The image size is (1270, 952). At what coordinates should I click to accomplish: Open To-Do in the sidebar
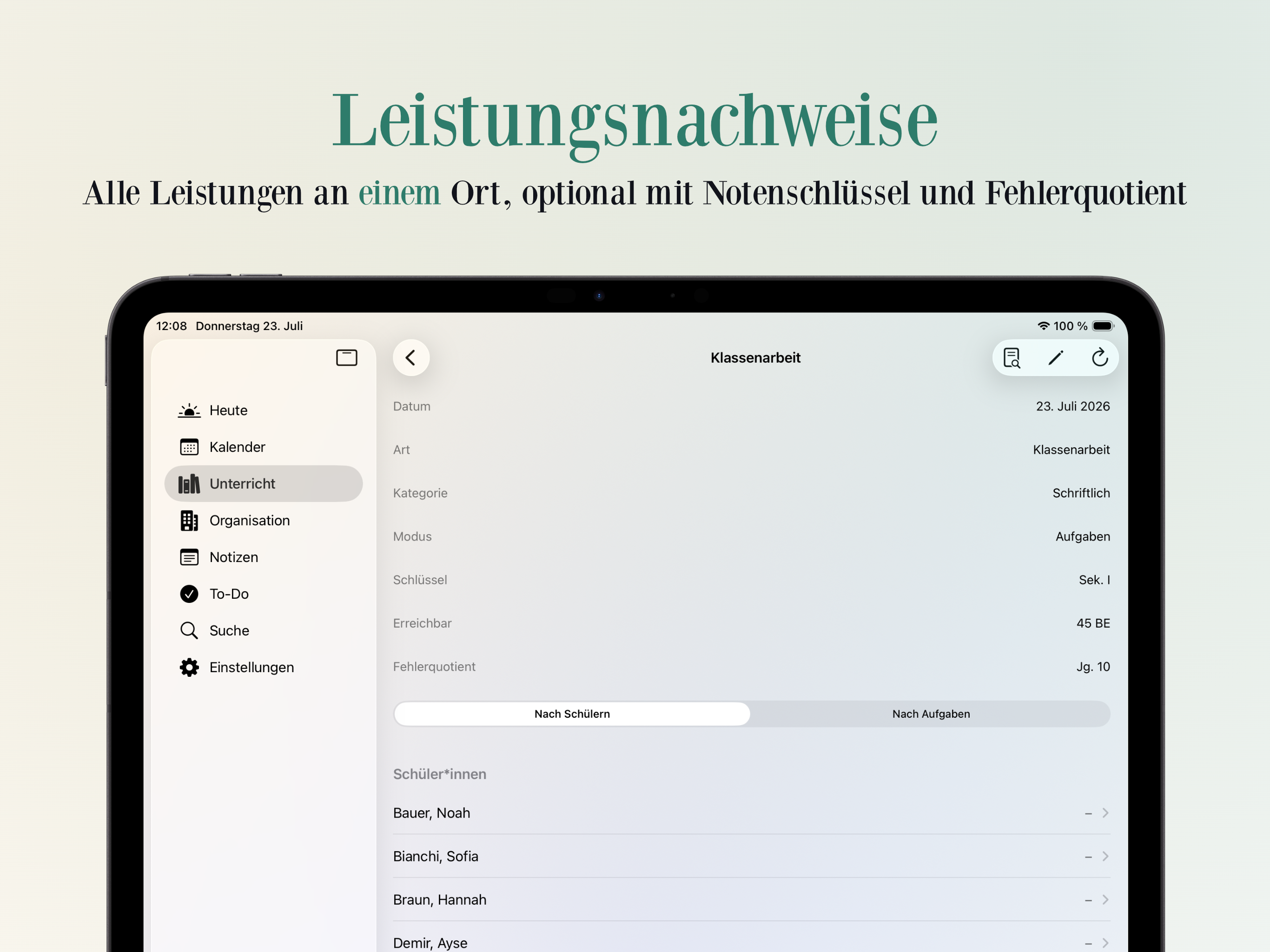click(x=264, y=594)
